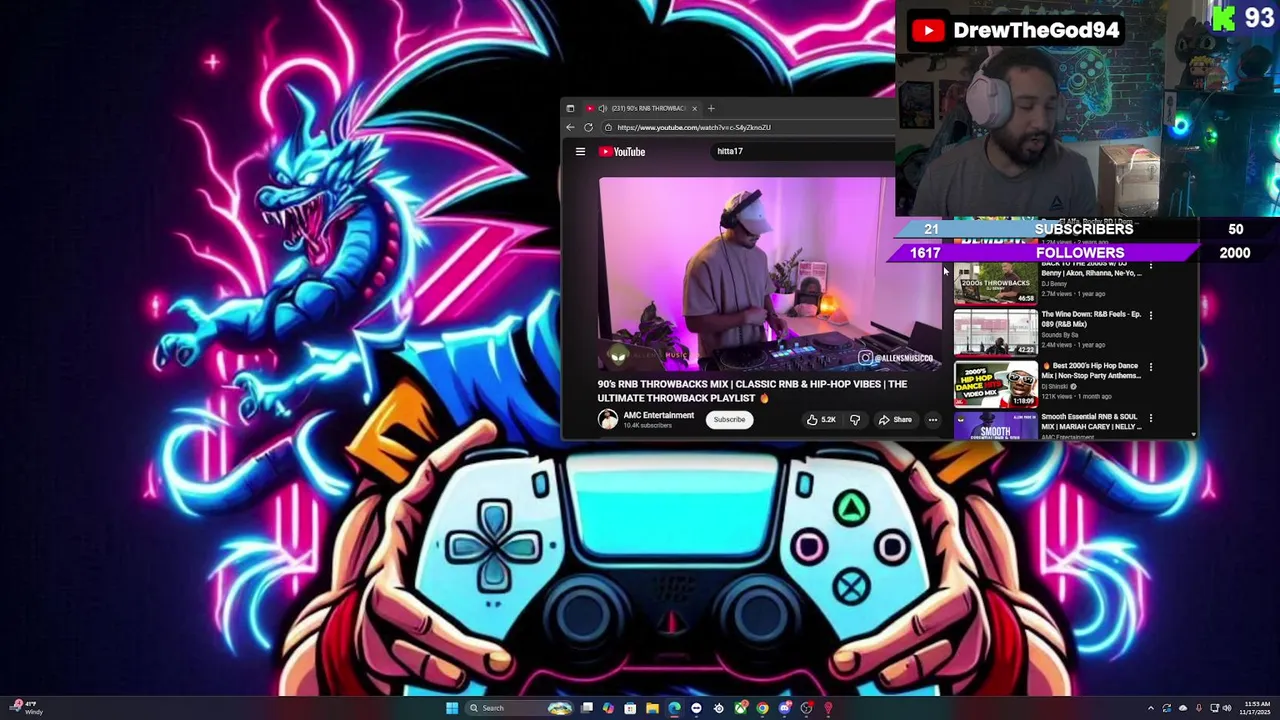Open the Xbox app on the taskbar
The image size is (1280, 720).
740,708
